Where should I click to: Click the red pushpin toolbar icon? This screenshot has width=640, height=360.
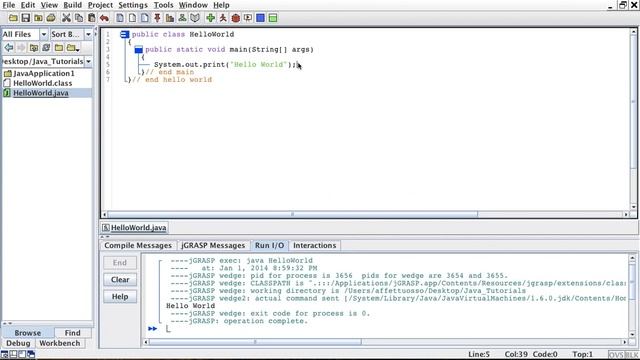pos(157,18)
